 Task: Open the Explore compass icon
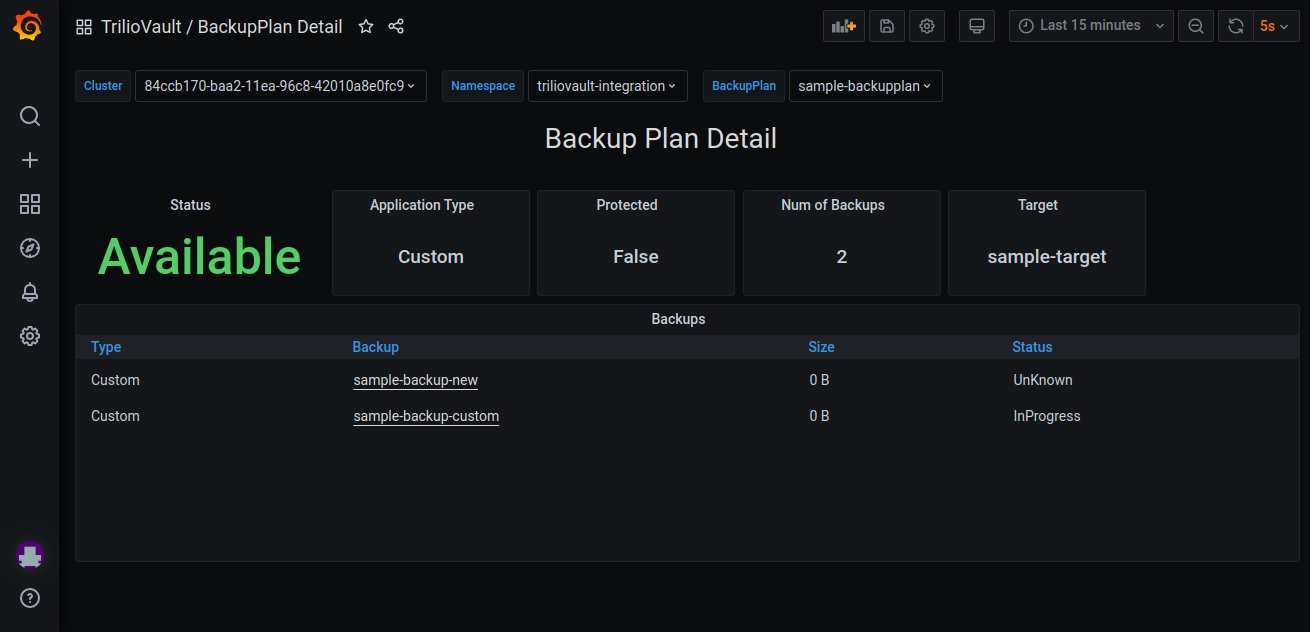click(x=30, y=248)
